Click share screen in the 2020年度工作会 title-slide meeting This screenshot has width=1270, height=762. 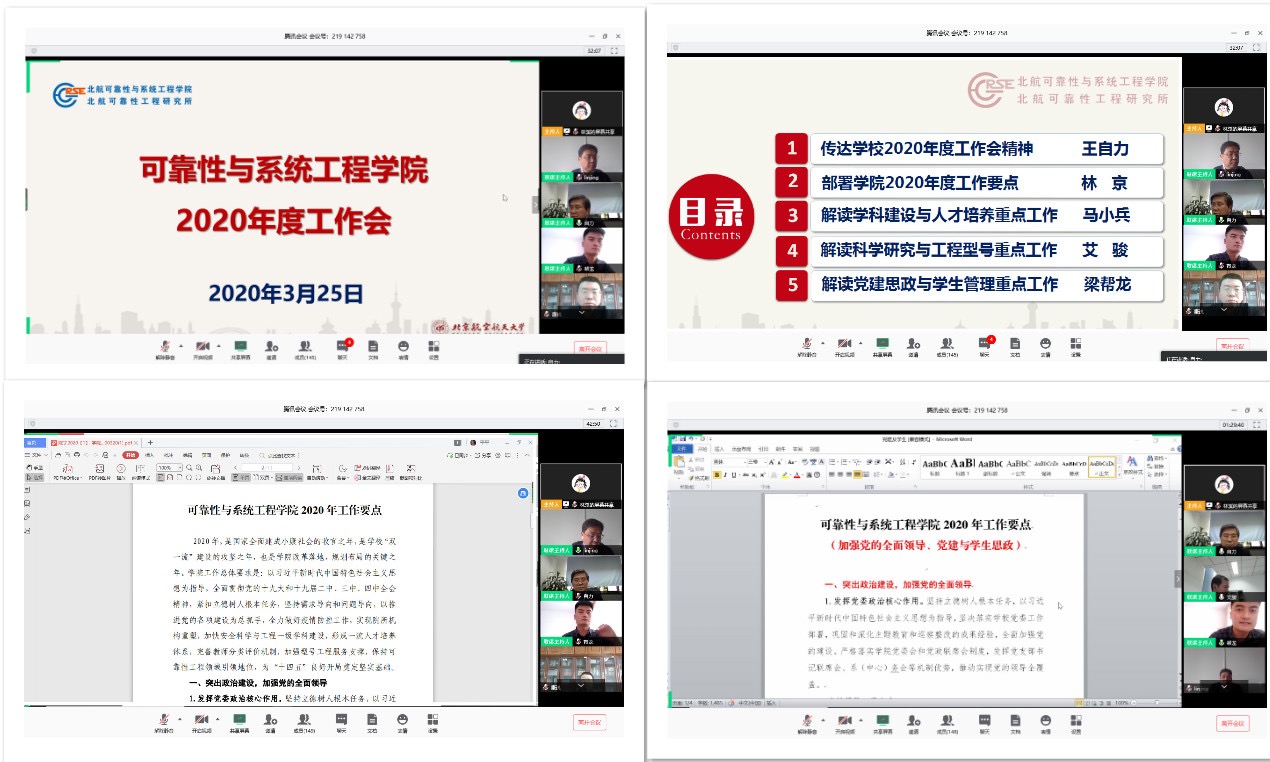point(239,347)
